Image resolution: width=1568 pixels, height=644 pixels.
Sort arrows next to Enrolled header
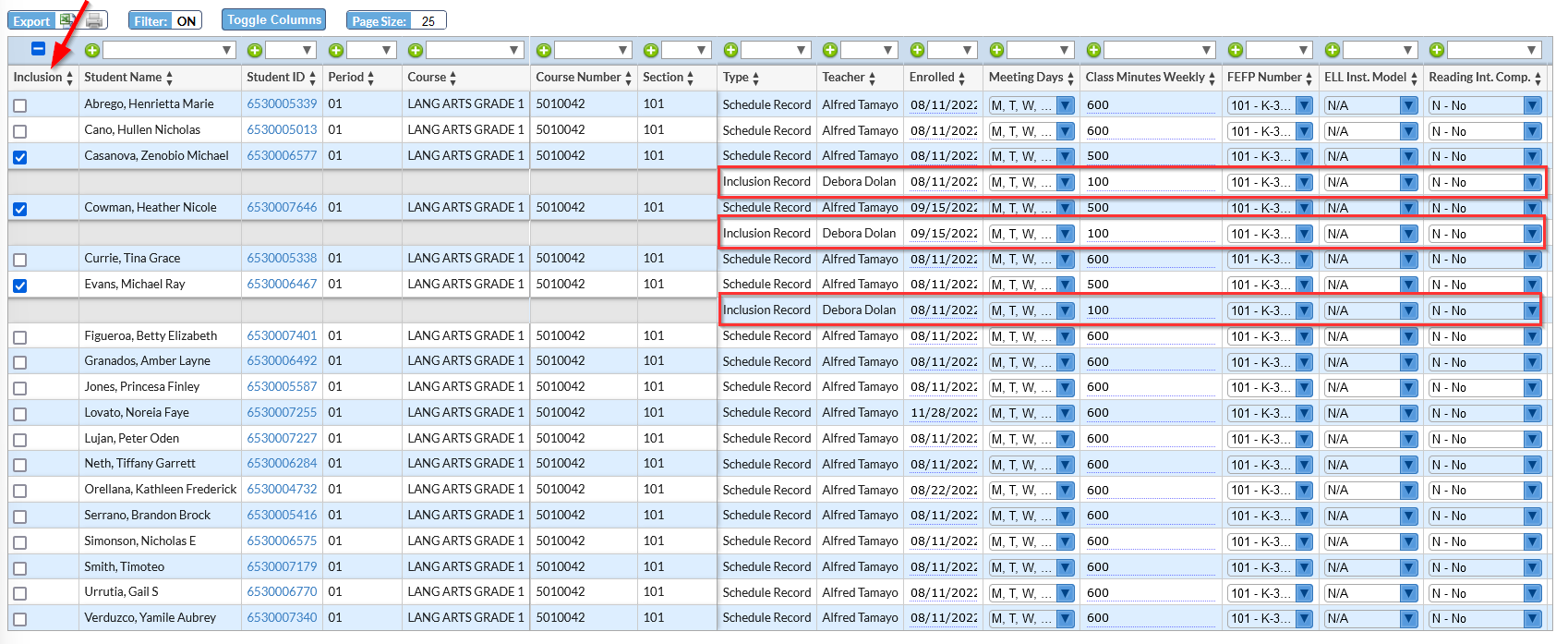point(961,78)
